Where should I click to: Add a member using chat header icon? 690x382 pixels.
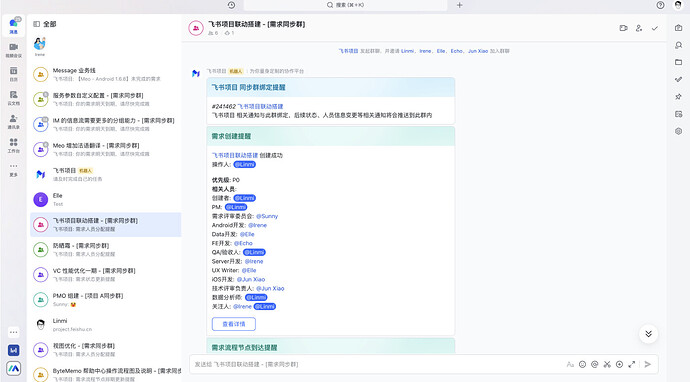(x=639, y=28)
